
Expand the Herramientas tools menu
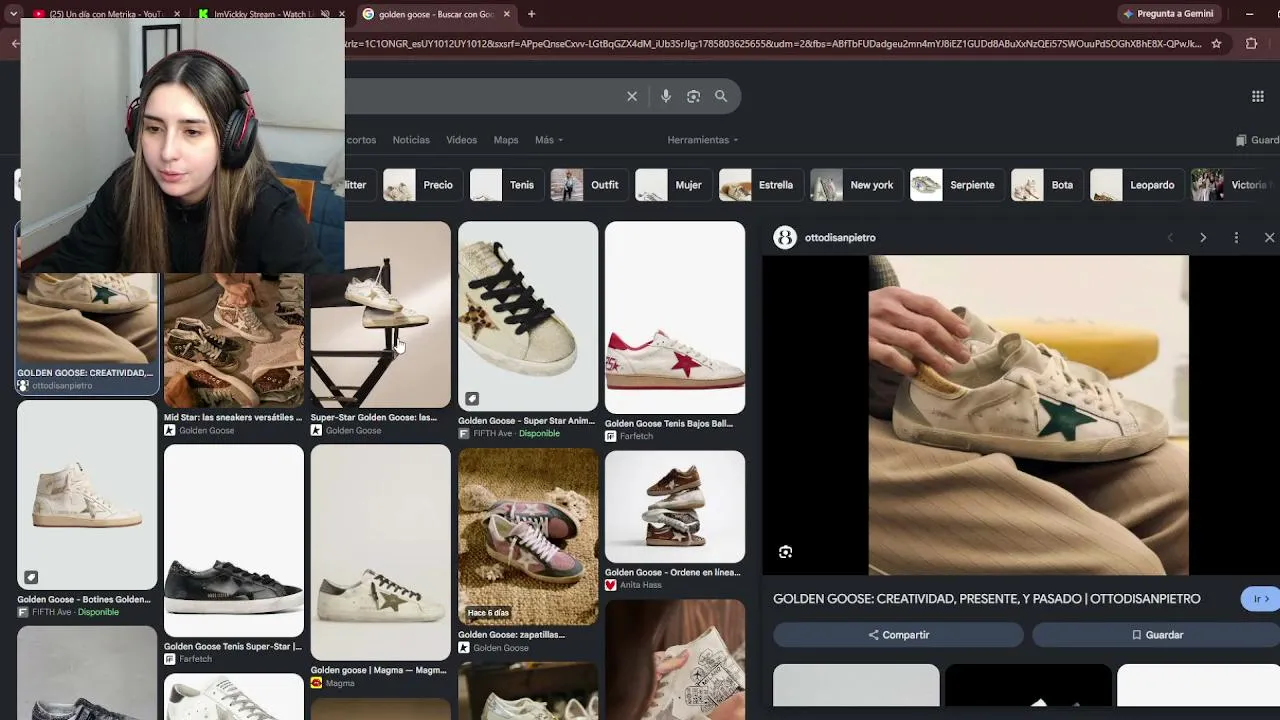coord(703,140)
